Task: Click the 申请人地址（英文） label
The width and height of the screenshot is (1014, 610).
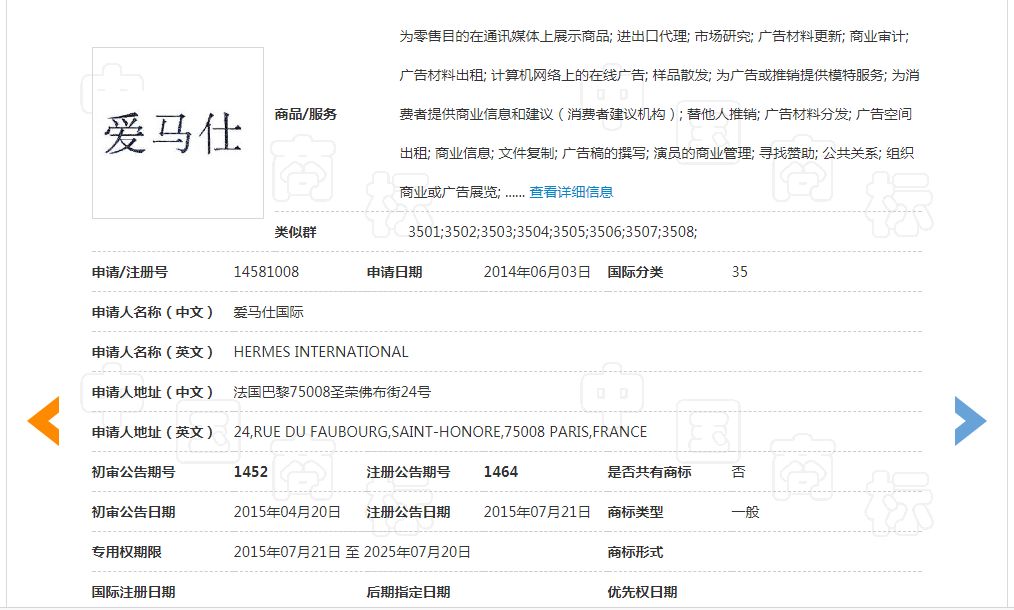Action: point(153,432)
